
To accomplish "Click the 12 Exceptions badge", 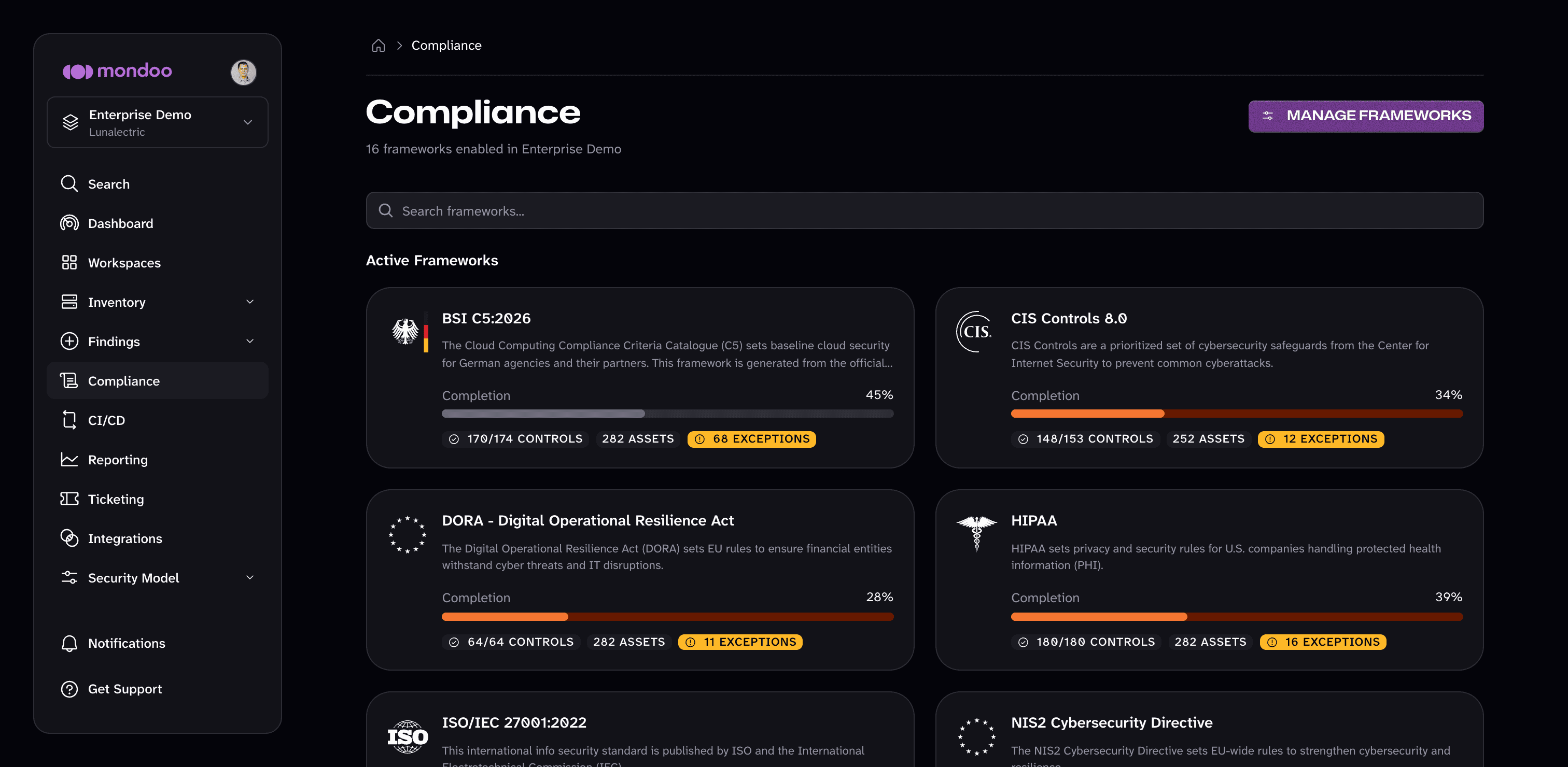I will click(x=1320, y=439).
